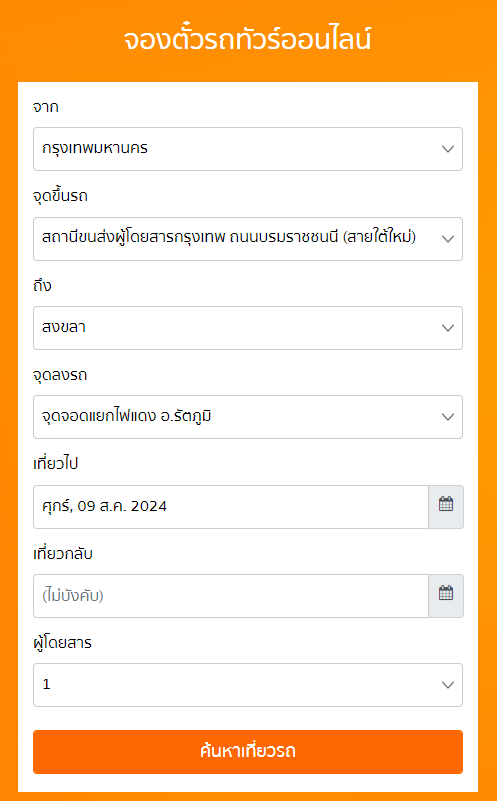Click the เที่ยวกลับ field label
This screenshot has height=801, width=497.
point(63,553)
